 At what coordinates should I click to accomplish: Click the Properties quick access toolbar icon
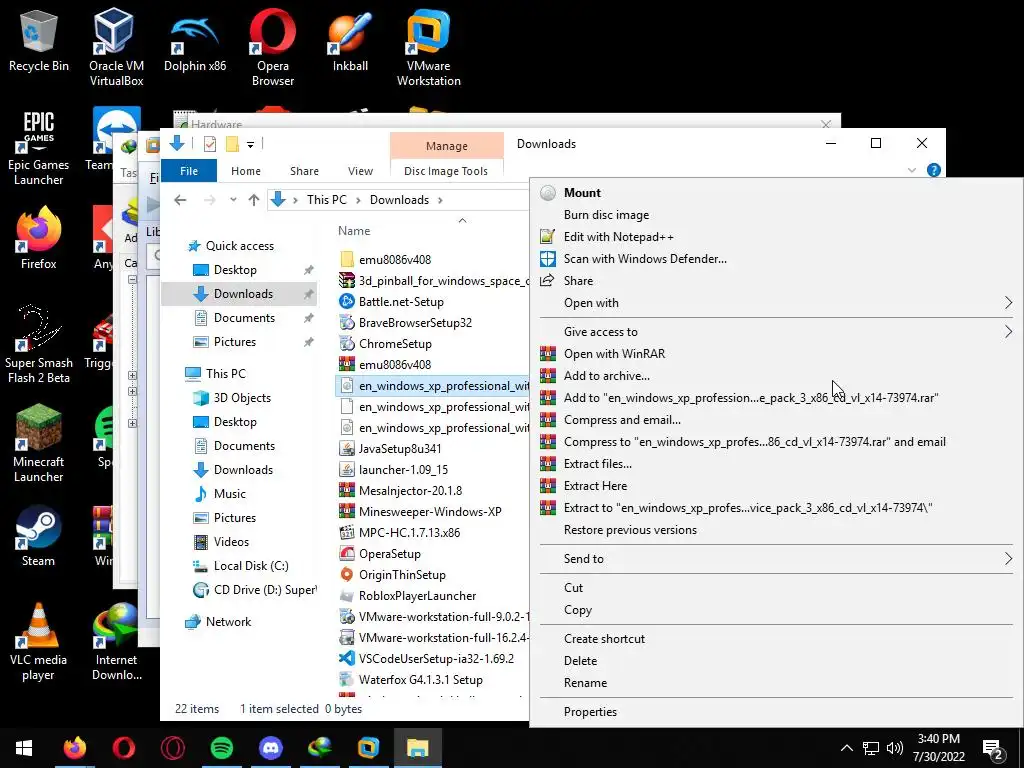click(210, 144)
